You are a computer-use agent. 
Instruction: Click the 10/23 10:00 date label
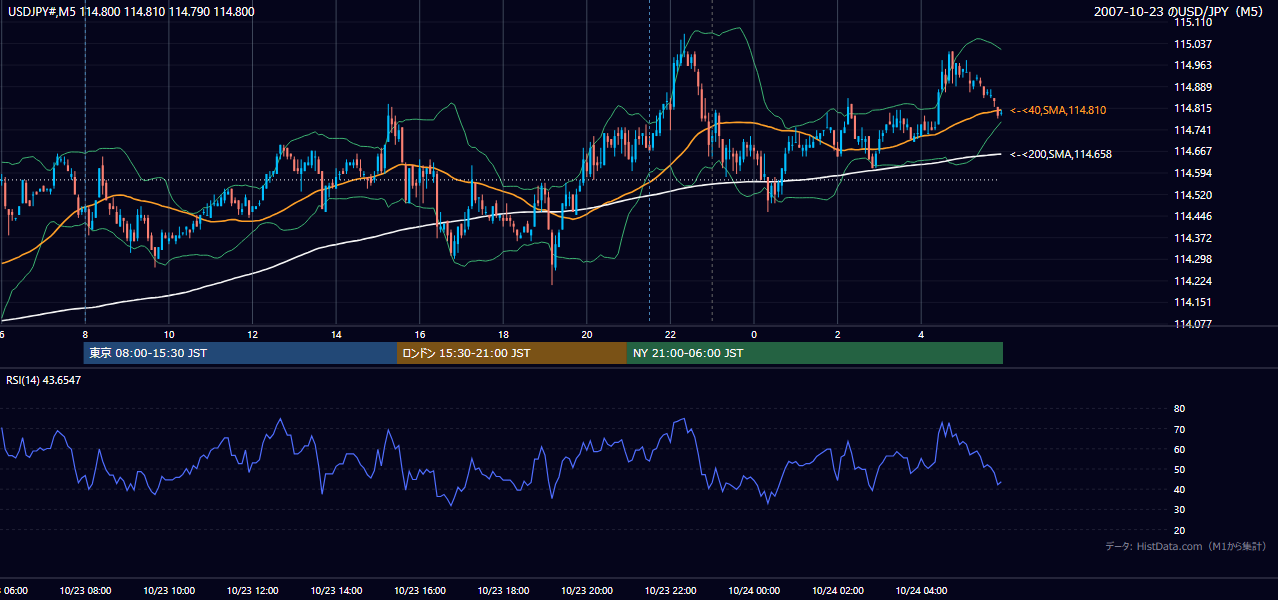(169, 591)
